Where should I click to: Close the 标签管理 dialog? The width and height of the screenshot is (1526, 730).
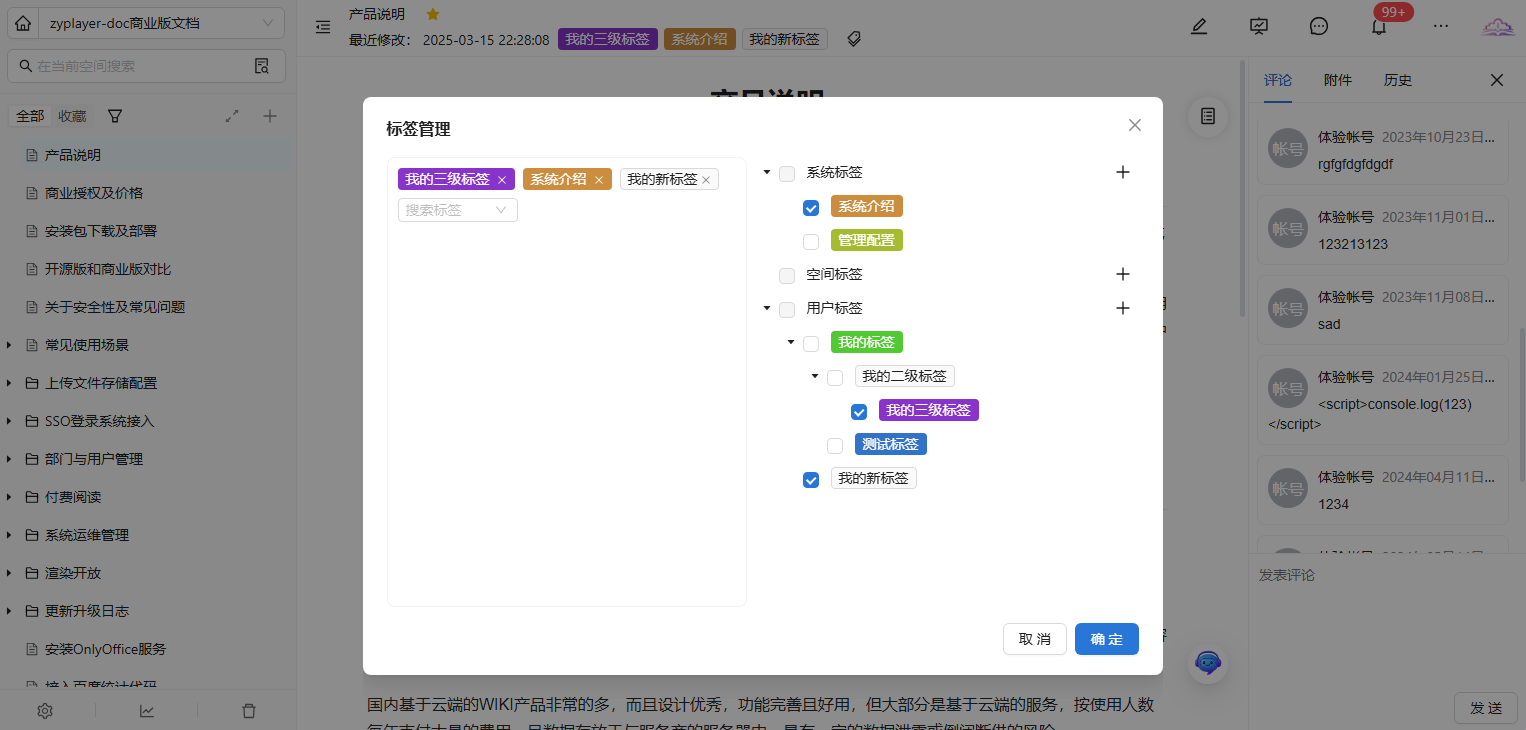[x=1134, y=125]
